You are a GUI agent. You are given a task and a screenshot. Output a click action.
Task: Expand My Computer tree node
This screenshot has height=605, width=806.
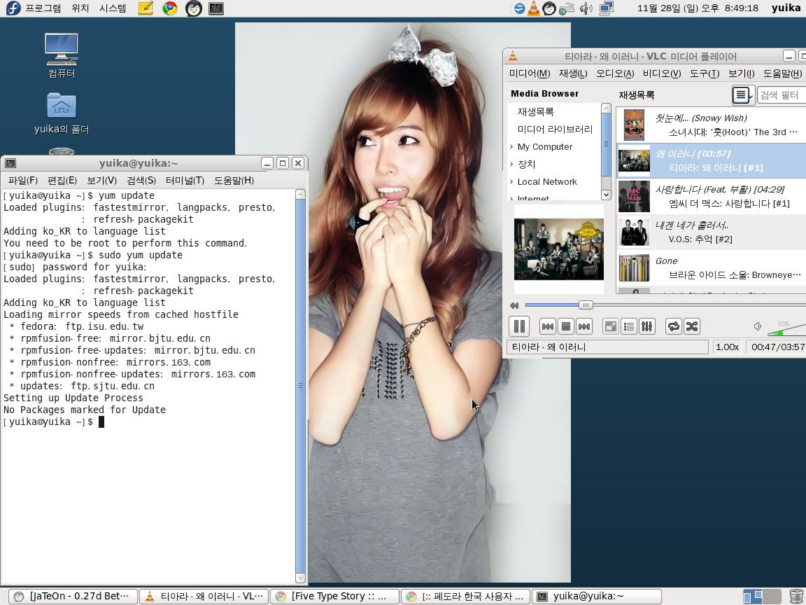click(511, 146)
